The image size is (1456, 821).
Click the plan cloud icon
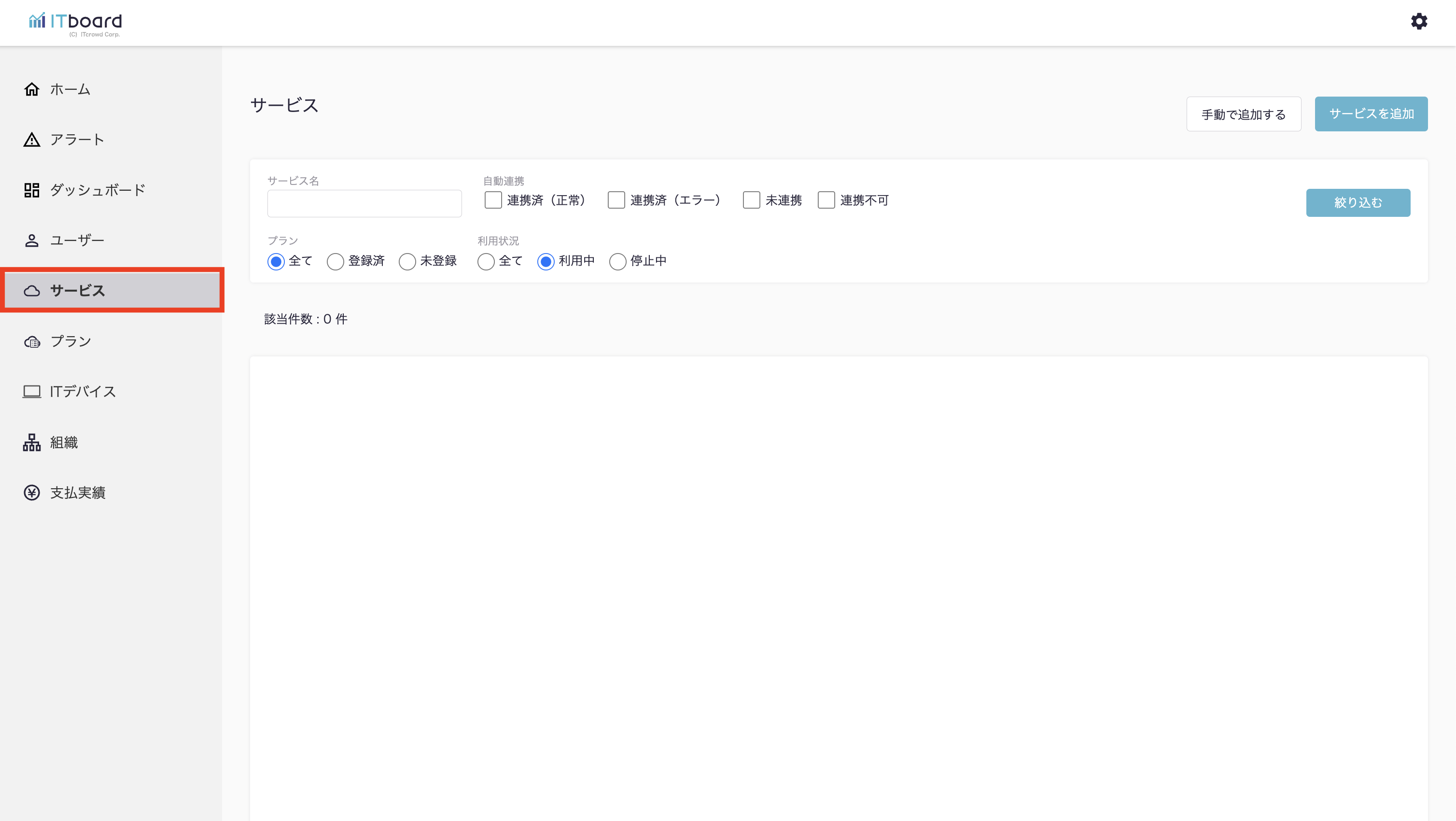[32, 341]
